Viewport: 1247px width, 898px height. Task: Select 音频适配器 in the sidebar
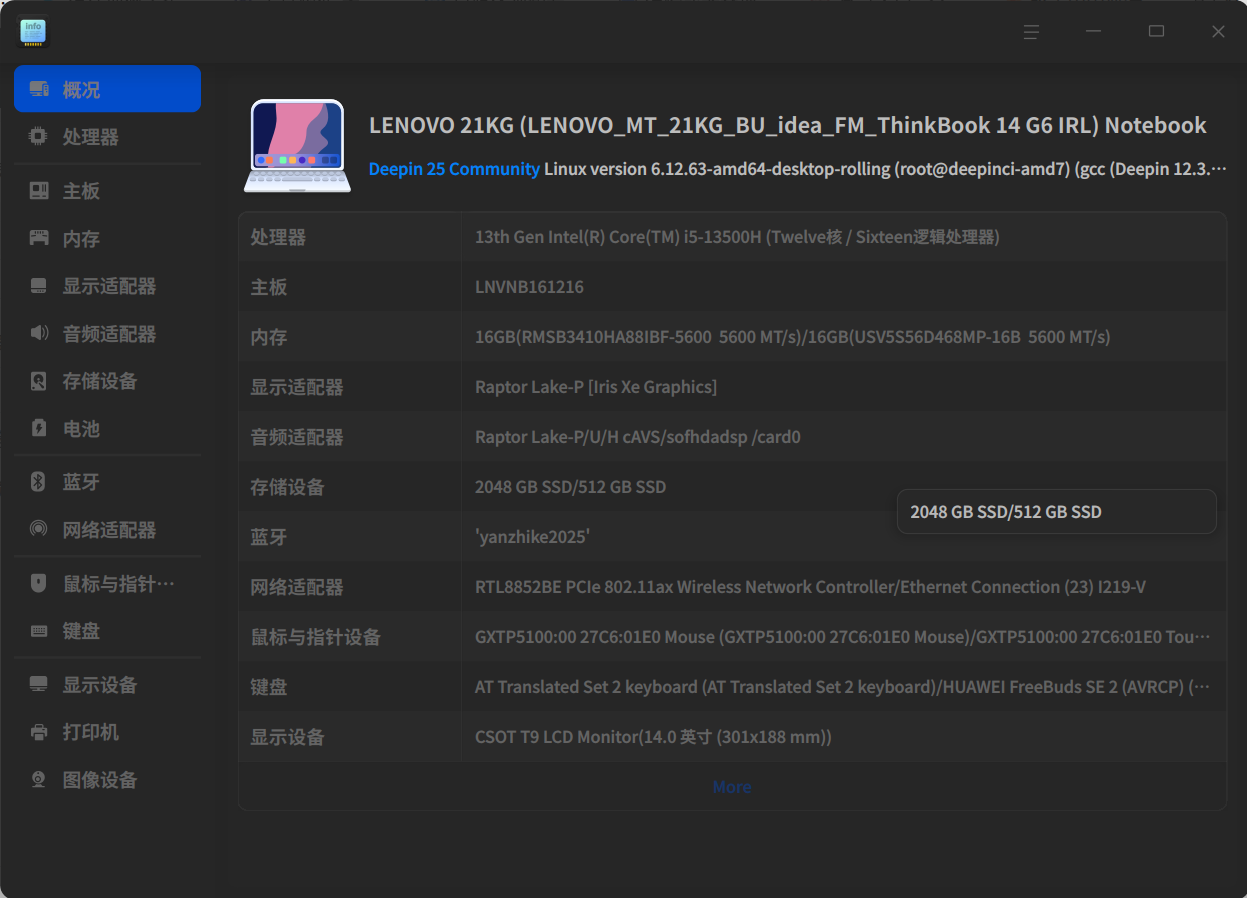tap(107, 334)
